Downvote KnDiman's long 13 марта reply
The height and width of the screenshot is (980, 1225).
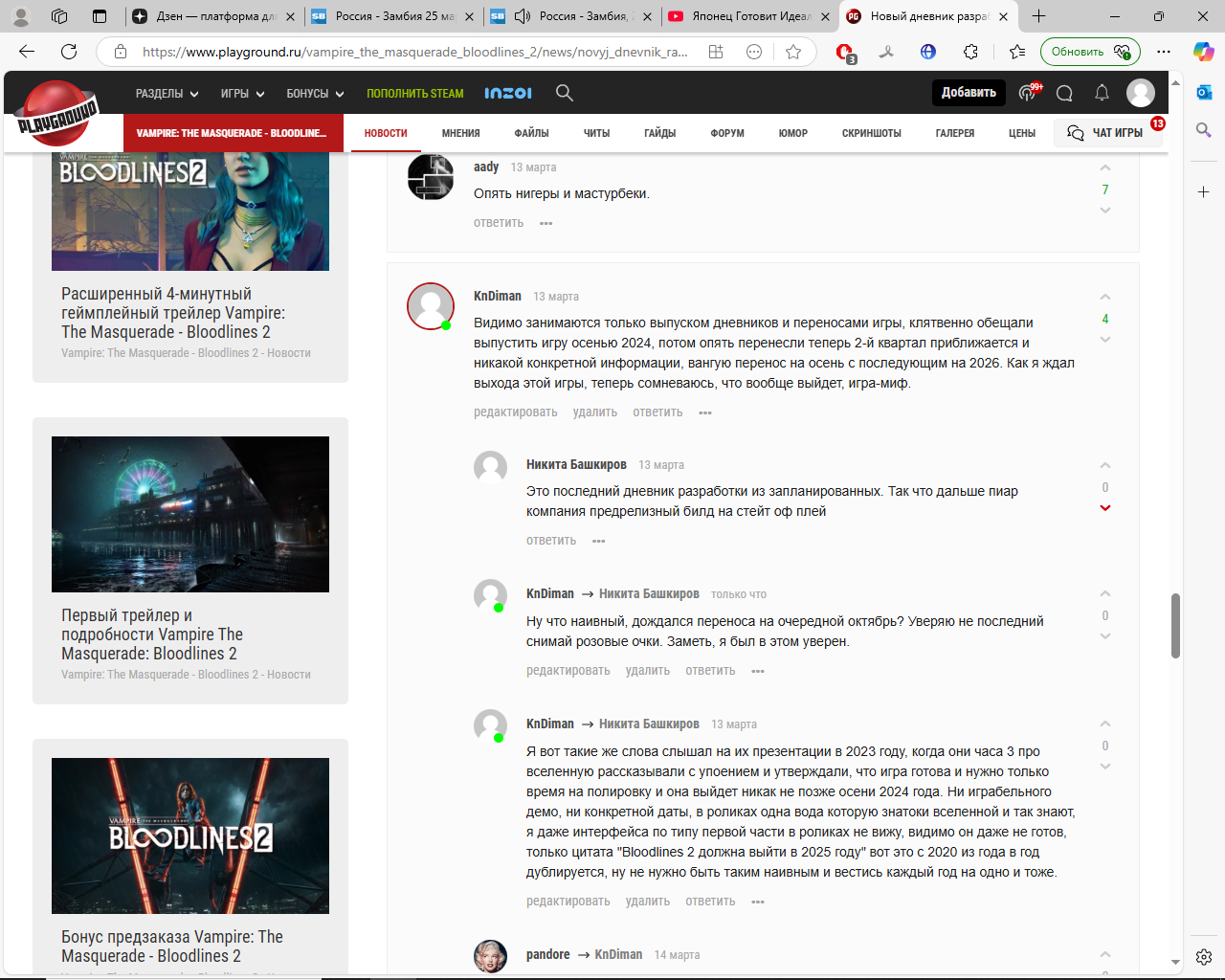click(x=1105, y=767)
